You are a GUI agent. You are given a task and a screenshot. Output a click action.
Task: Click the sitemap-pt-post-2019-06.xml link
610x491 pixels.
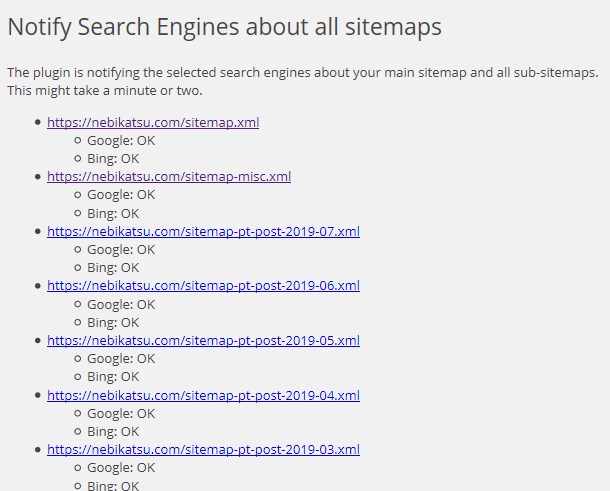coord(203,286)
